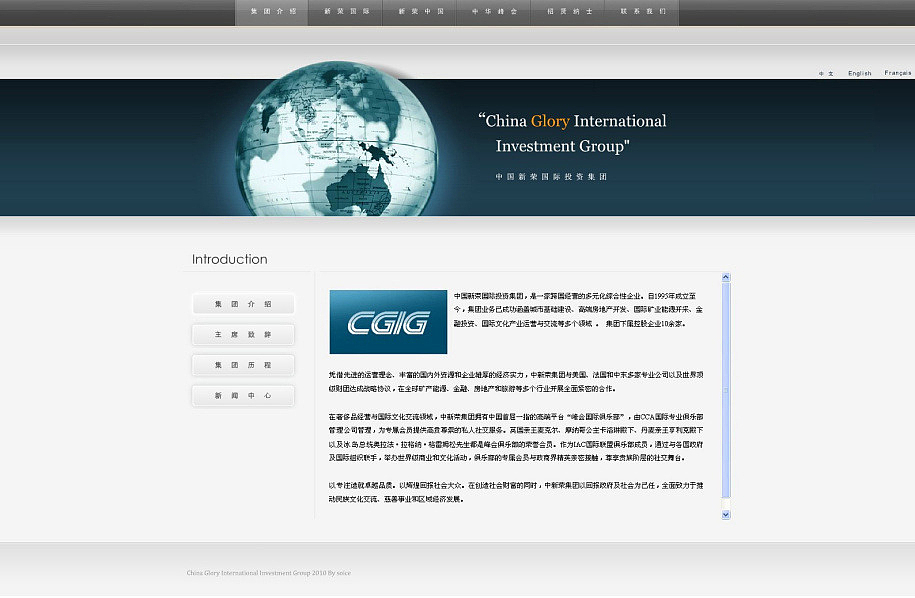Select the 主席致辞 sidebar button
This screenshot has height=598, width=915.
pyautogui.click(x=243, y=334)
